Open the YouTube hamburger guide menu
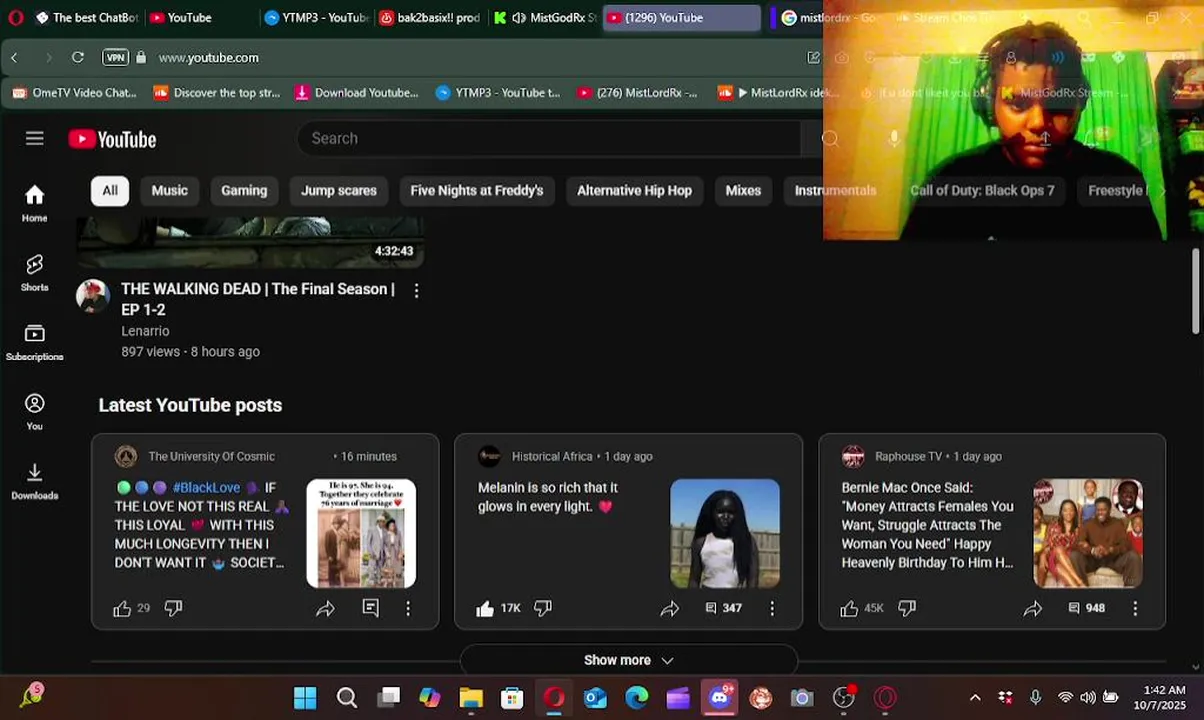This screenshot has height=720, width=1204. point(35,138)
